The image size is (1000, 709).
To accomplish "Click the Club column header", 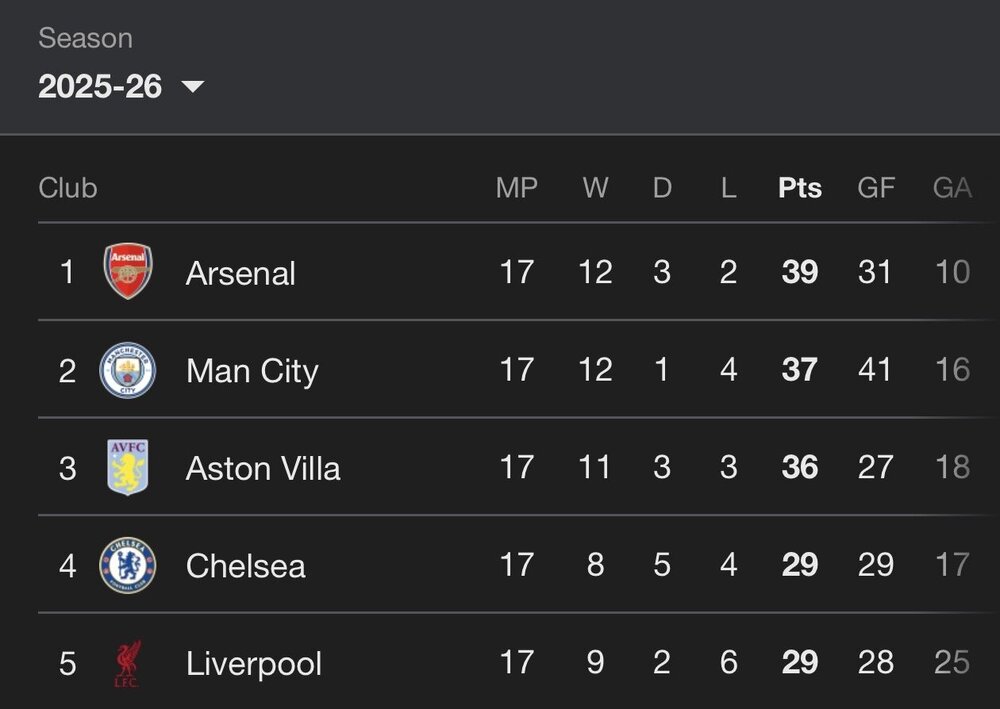I will pos(68,188).
